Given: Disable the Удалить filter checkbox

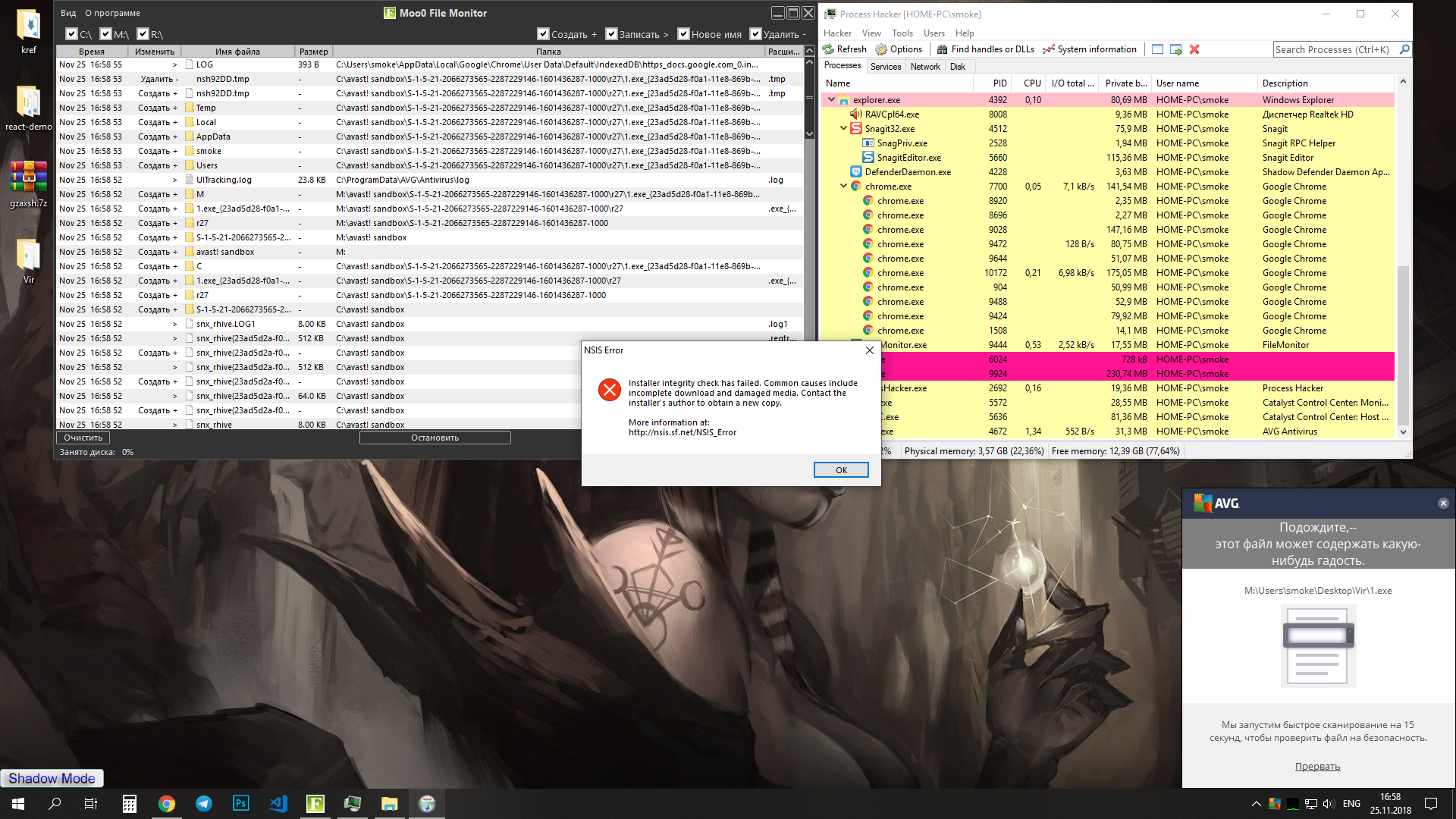Looking at the screenshot, I should pyautogui.click(x=755, y=34).
